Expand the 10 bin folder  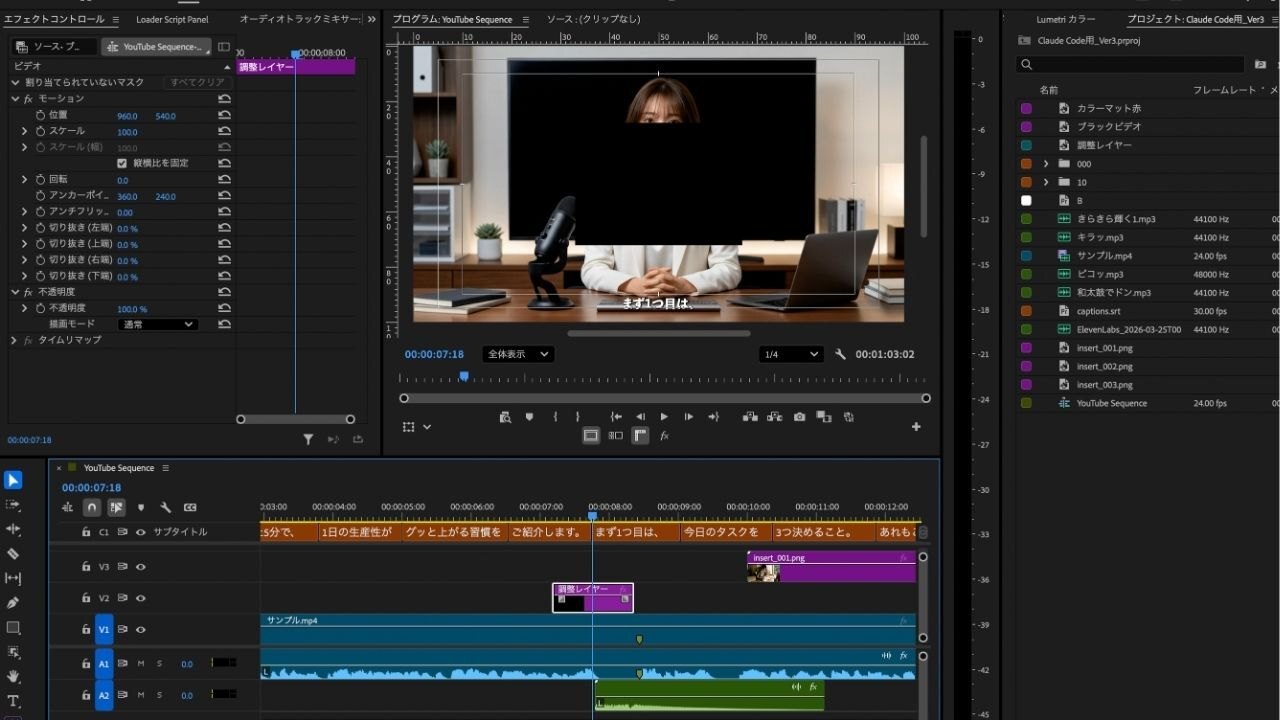(1046, 182)
